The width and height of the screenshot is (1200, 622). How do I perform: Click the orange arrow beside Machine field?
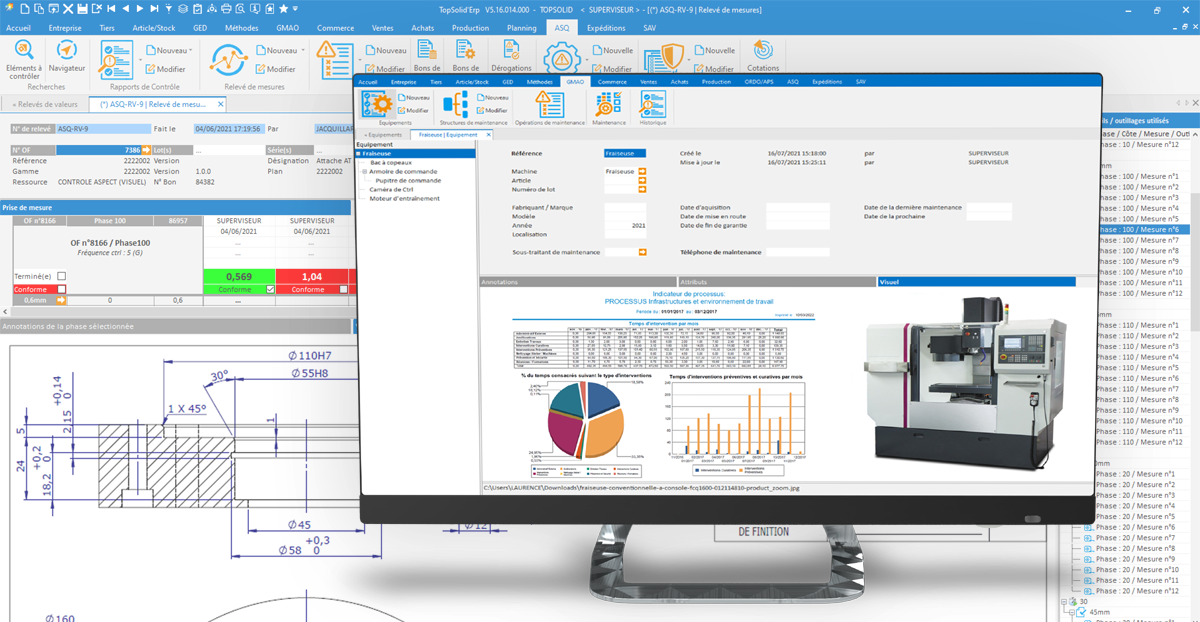642,171
